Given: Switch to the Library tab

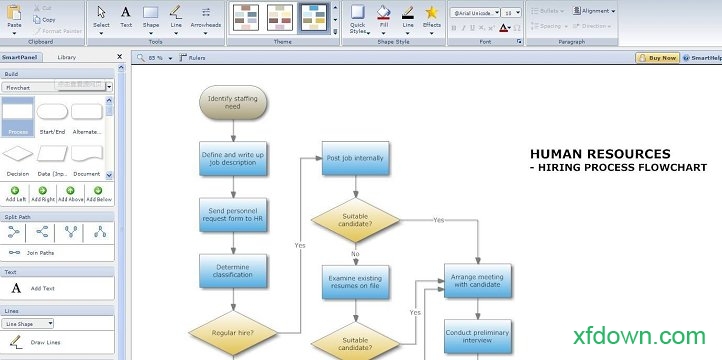Looking at the screenshot, I should (x=67, y=58).
